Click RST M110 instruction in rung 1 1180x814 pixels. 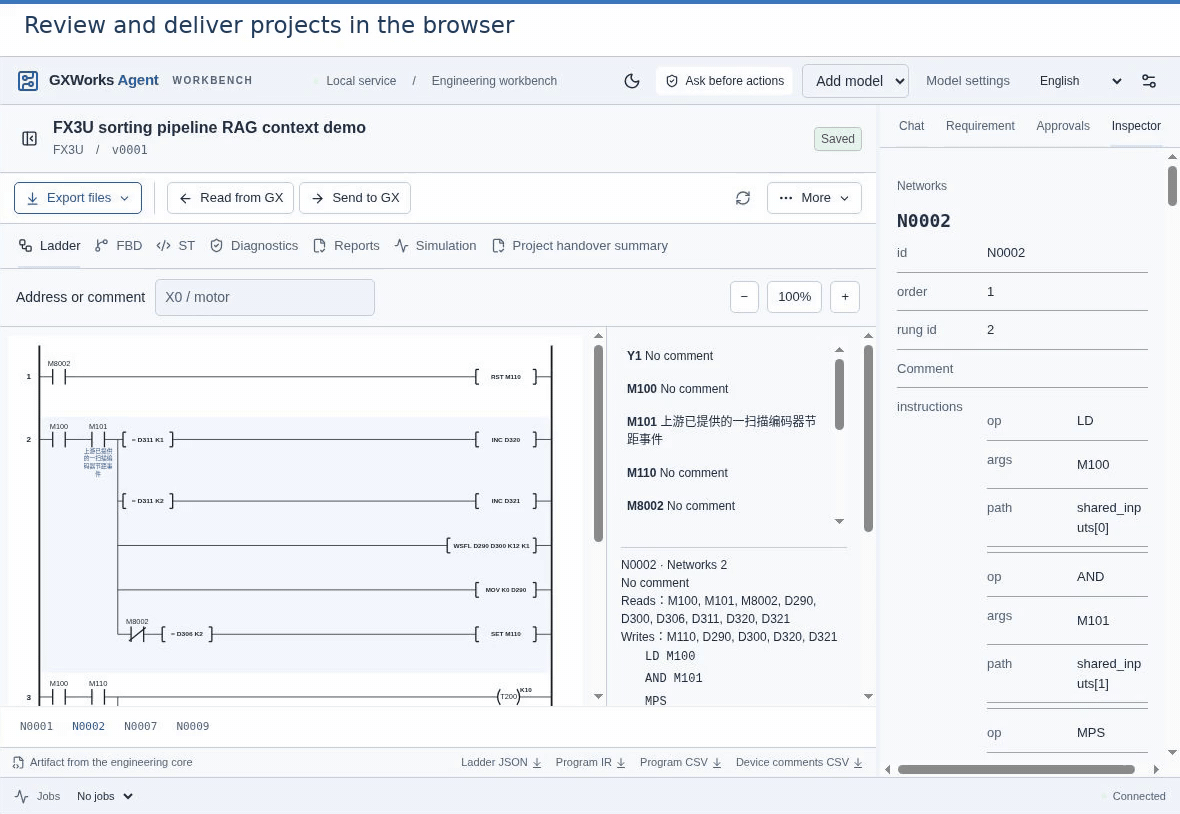(506, 377)
